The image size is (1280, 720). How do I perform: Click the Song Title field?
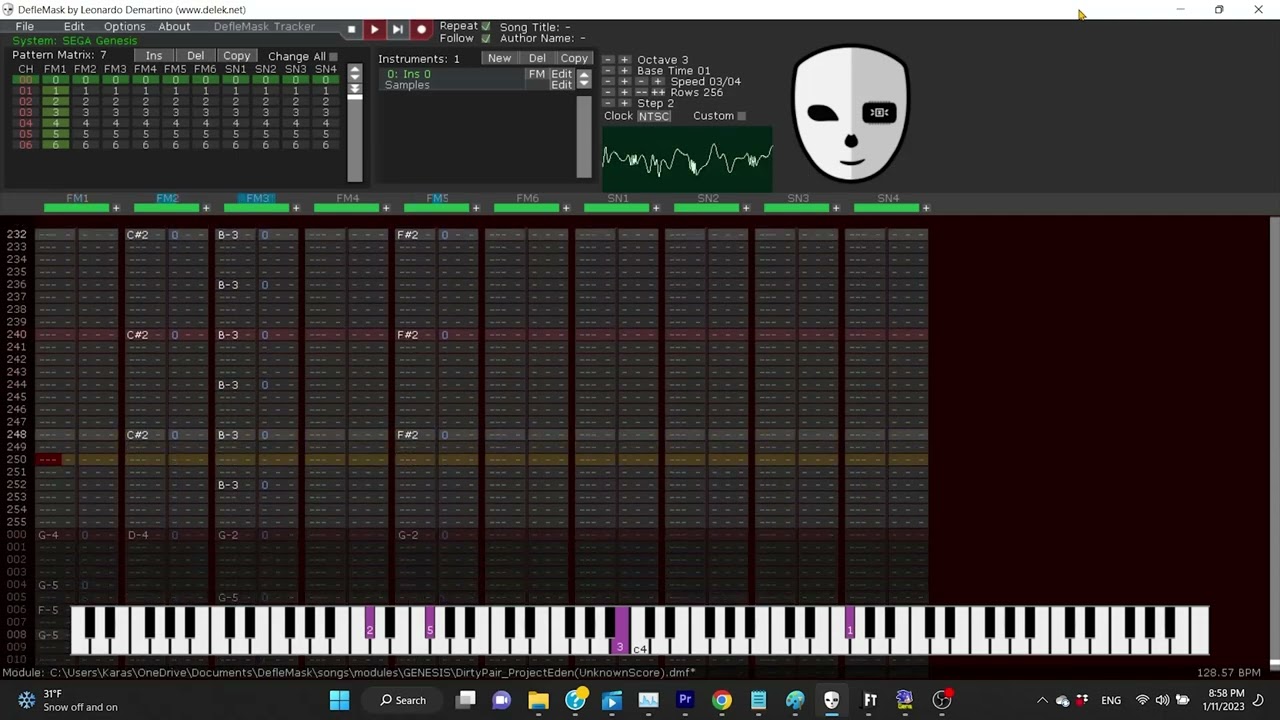click(535, 27)
